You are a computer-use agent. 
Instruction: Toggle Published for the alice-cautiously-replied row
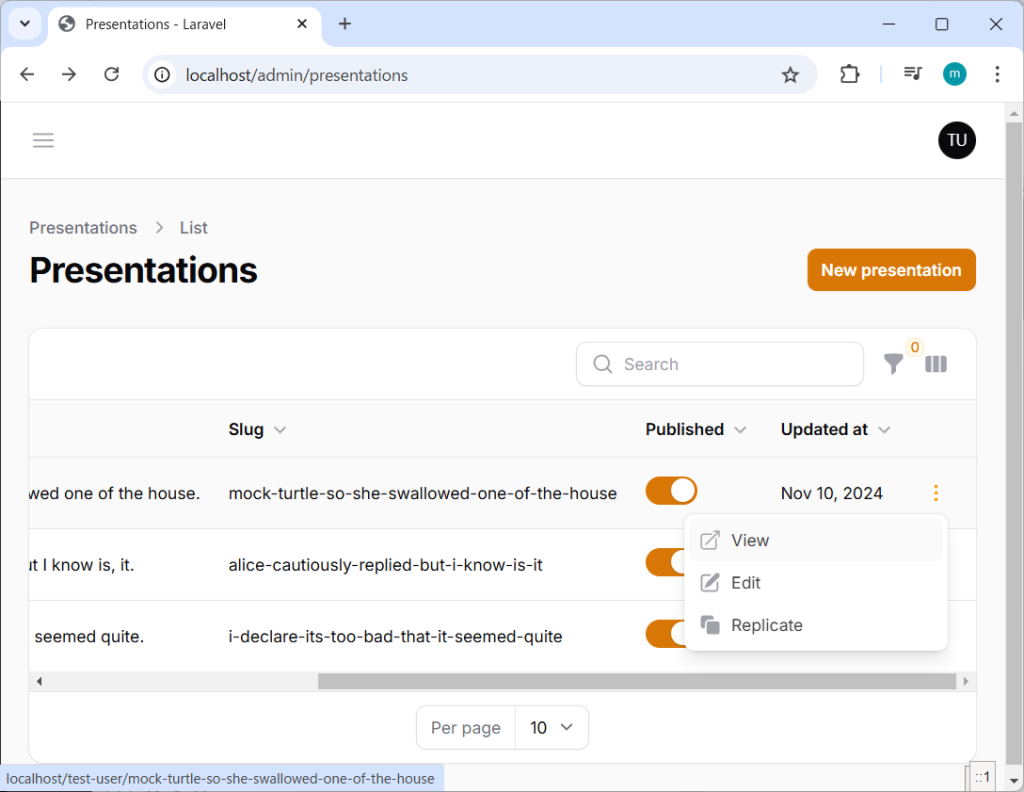[x=664, y=563]
